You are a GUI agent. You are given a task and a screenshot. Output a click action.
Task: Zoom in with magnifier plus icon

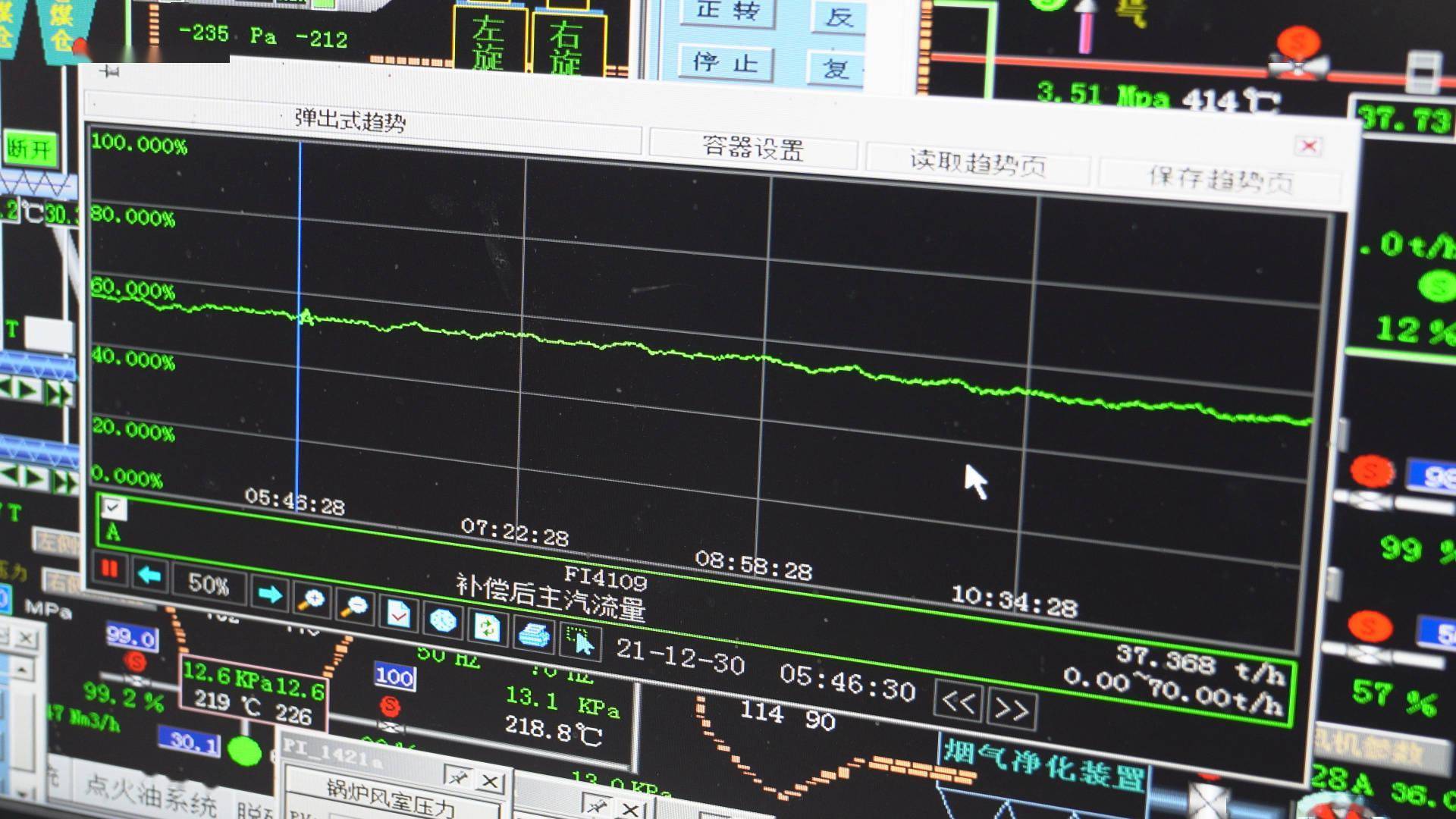click(312, 600)
